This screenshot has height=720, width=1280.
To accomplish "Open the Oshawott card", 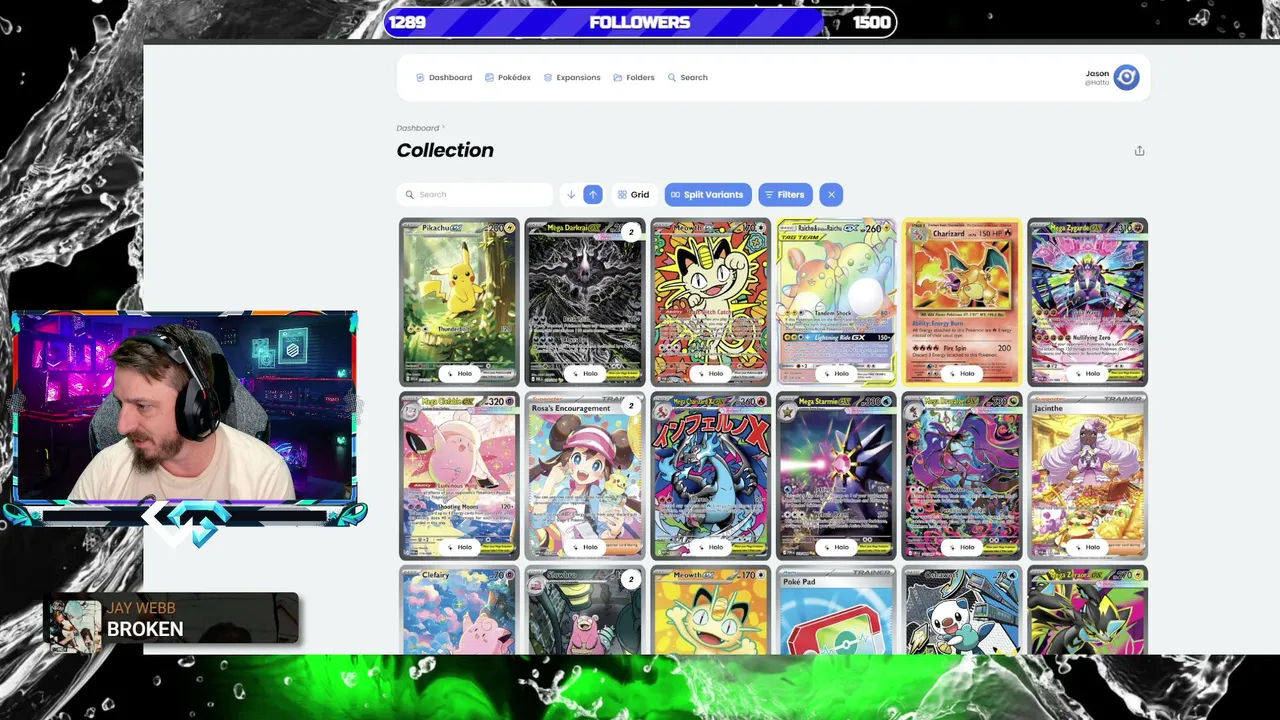I will coord(962,611).
